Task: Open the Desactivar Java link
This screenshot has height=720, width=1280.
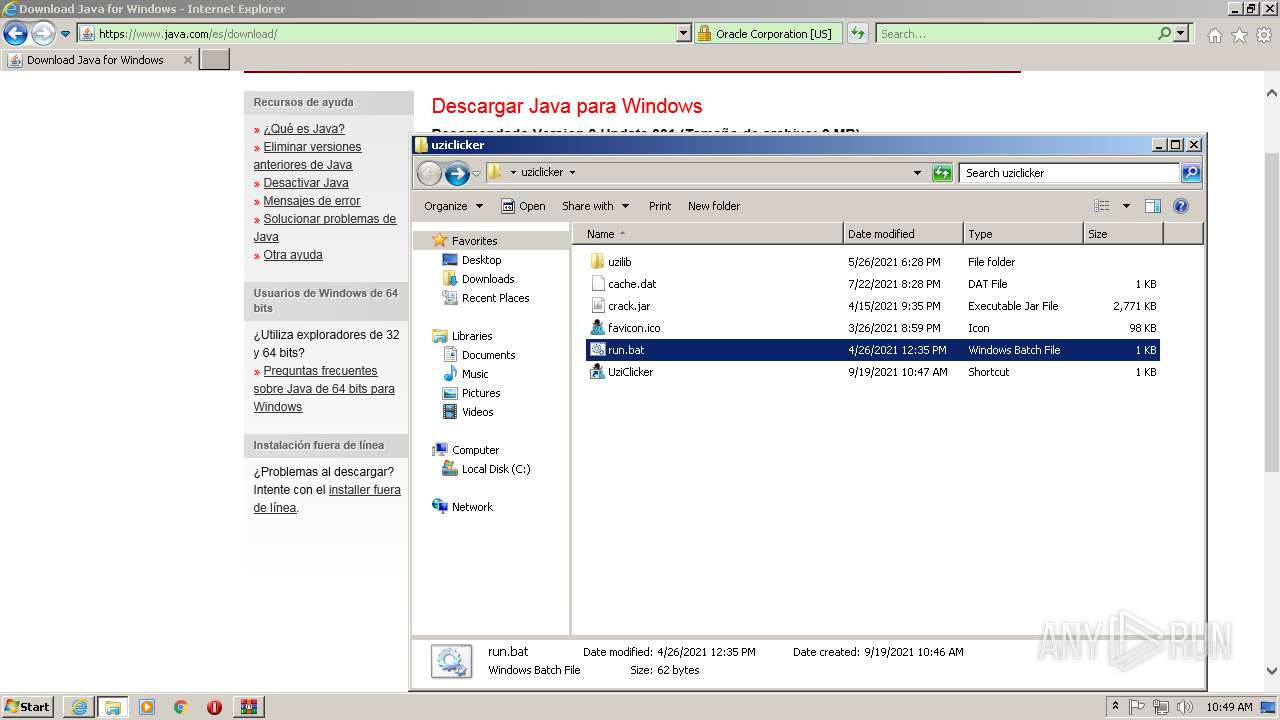Action: (x=306, y=183)
